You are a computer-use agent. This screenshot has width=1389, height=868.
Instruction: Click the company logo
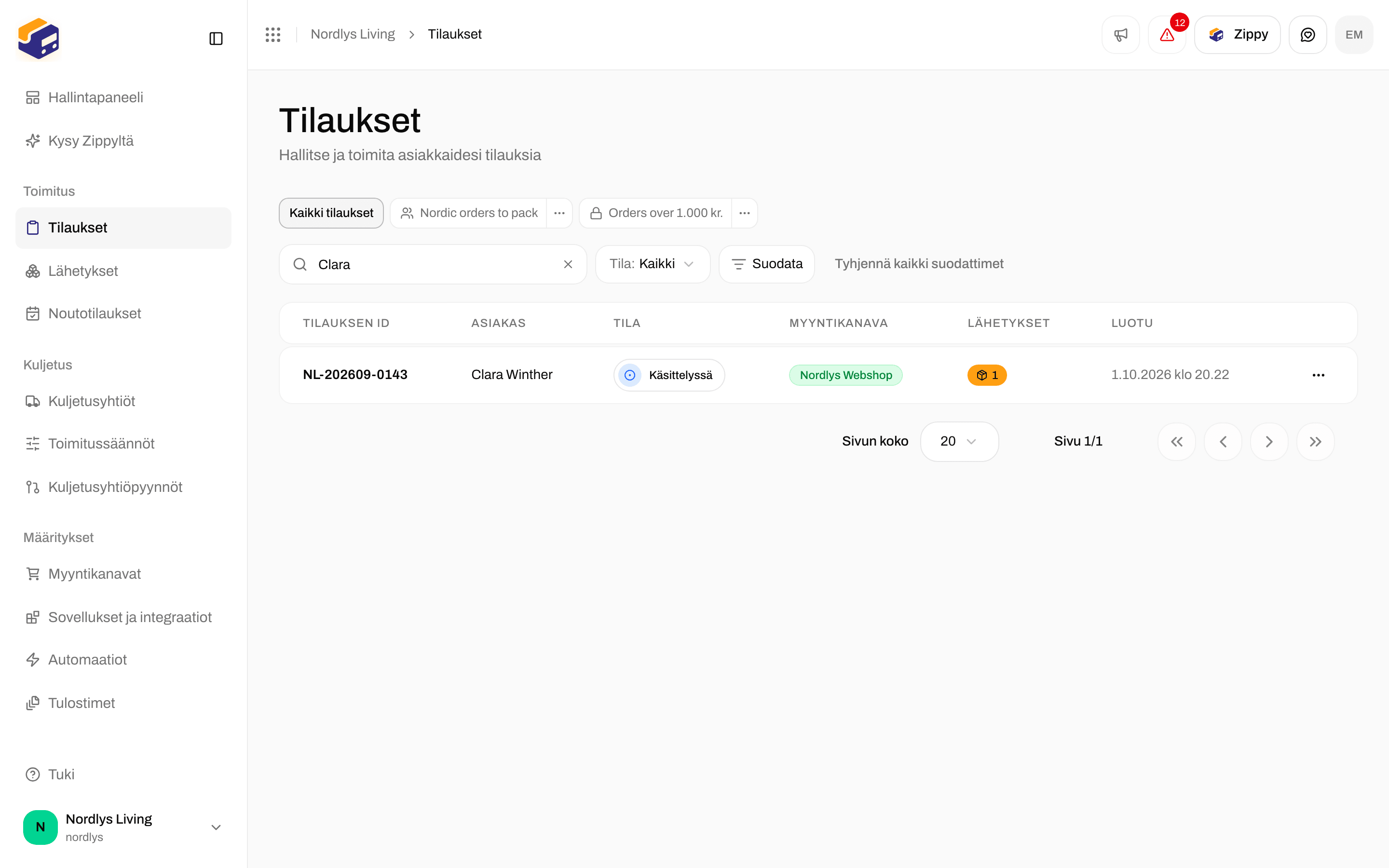pos(39,39)
